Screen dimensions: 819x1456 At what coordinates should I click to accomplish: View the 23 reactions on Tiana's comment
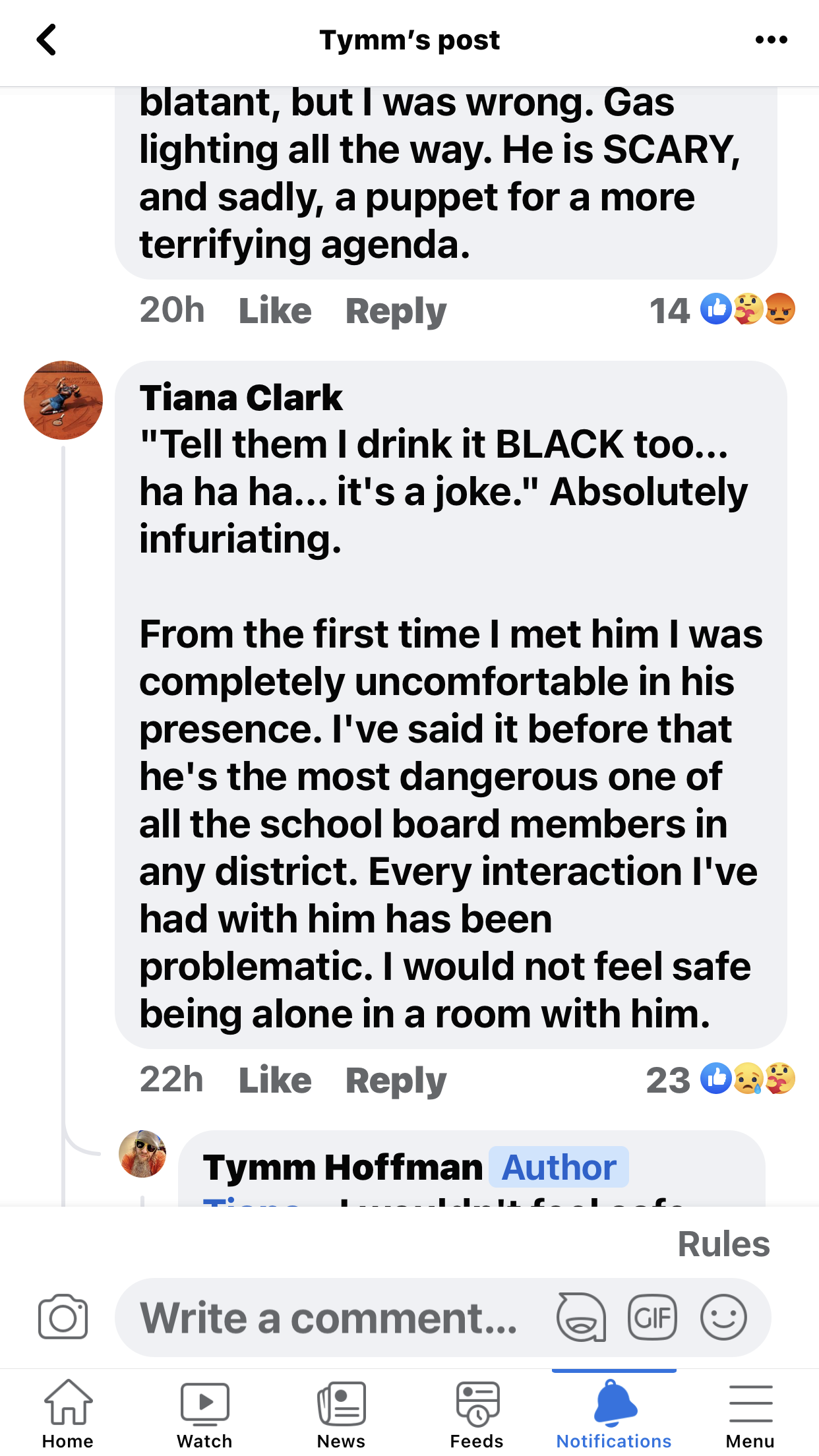pyautogui.click(x=720, y=1079)
